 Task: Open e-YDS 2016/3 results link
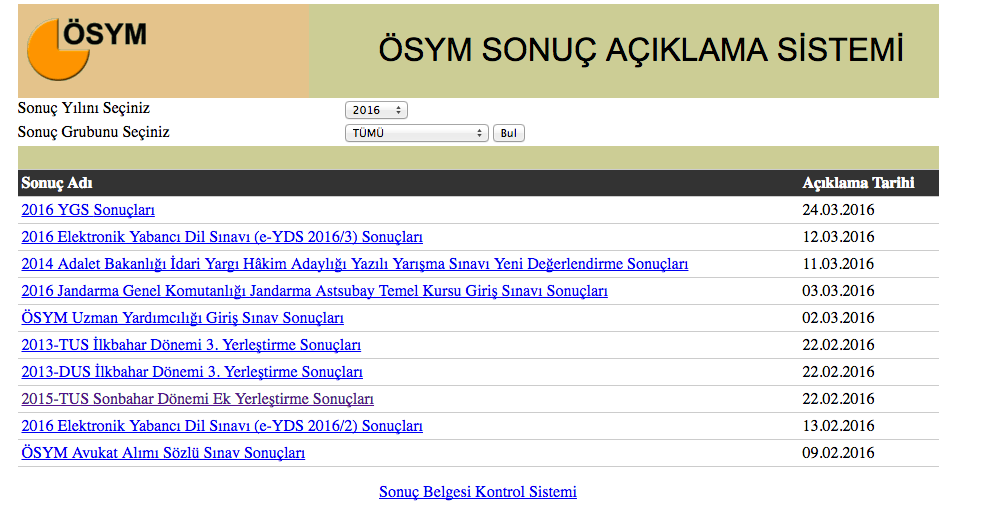tap(222, 237)
